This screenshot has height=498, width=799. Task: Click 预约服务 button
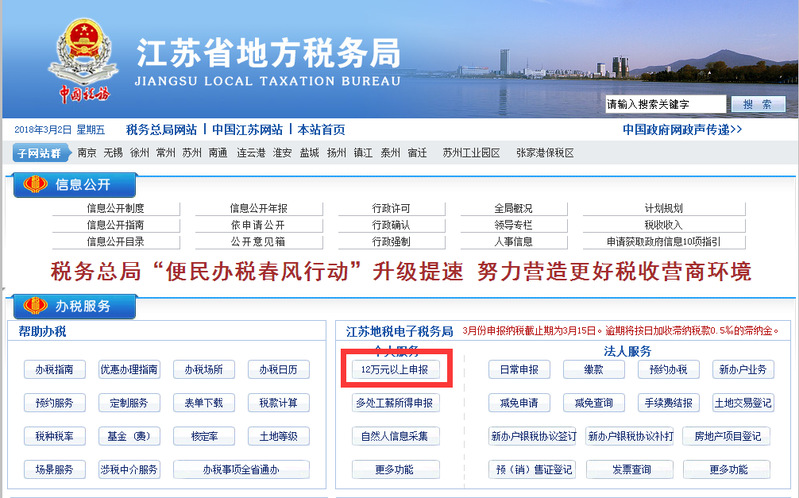point(55,403)
